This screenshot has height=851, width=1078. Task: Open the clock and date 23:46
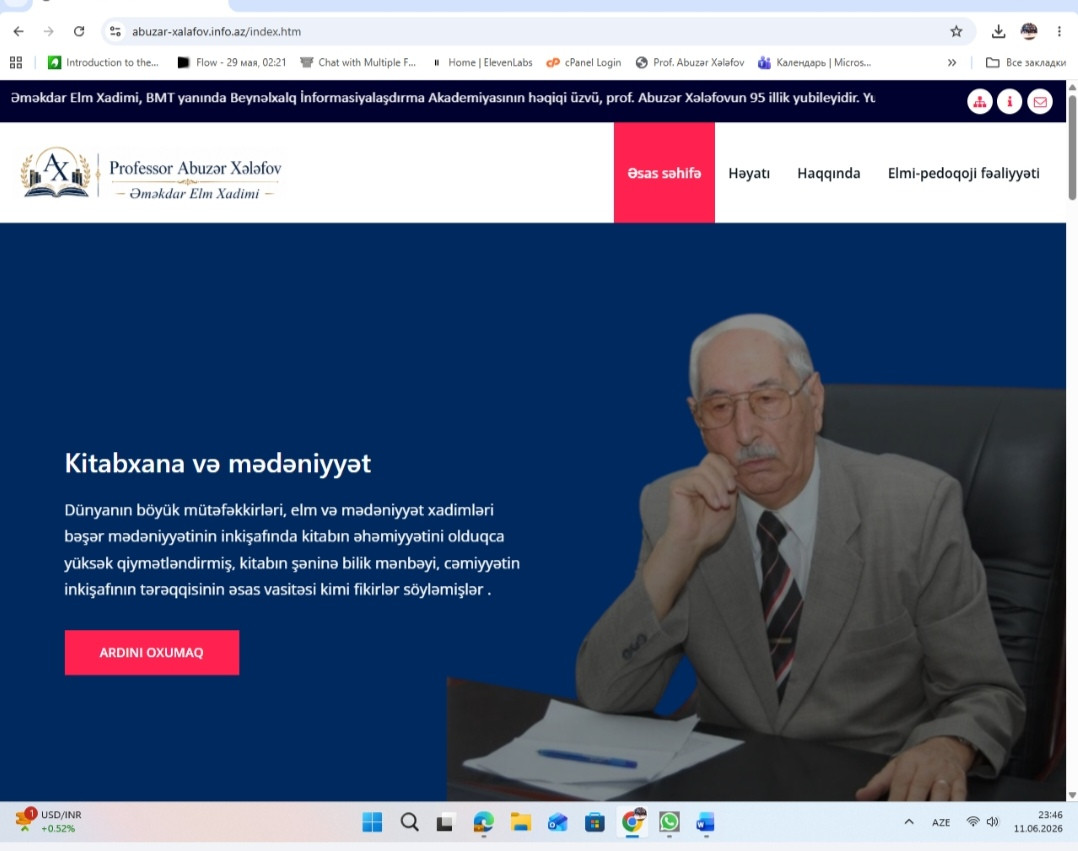(1038, 821)
